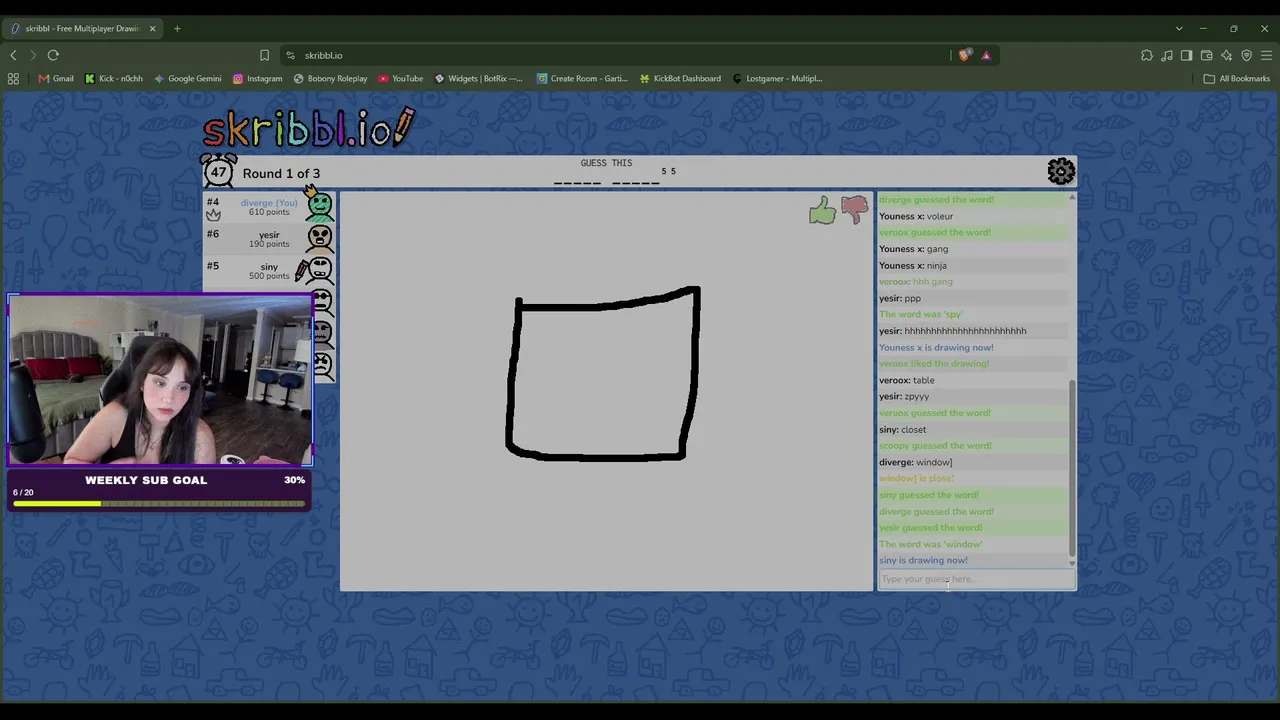Open the Brave Wallet icon

tap(1206, 55)
